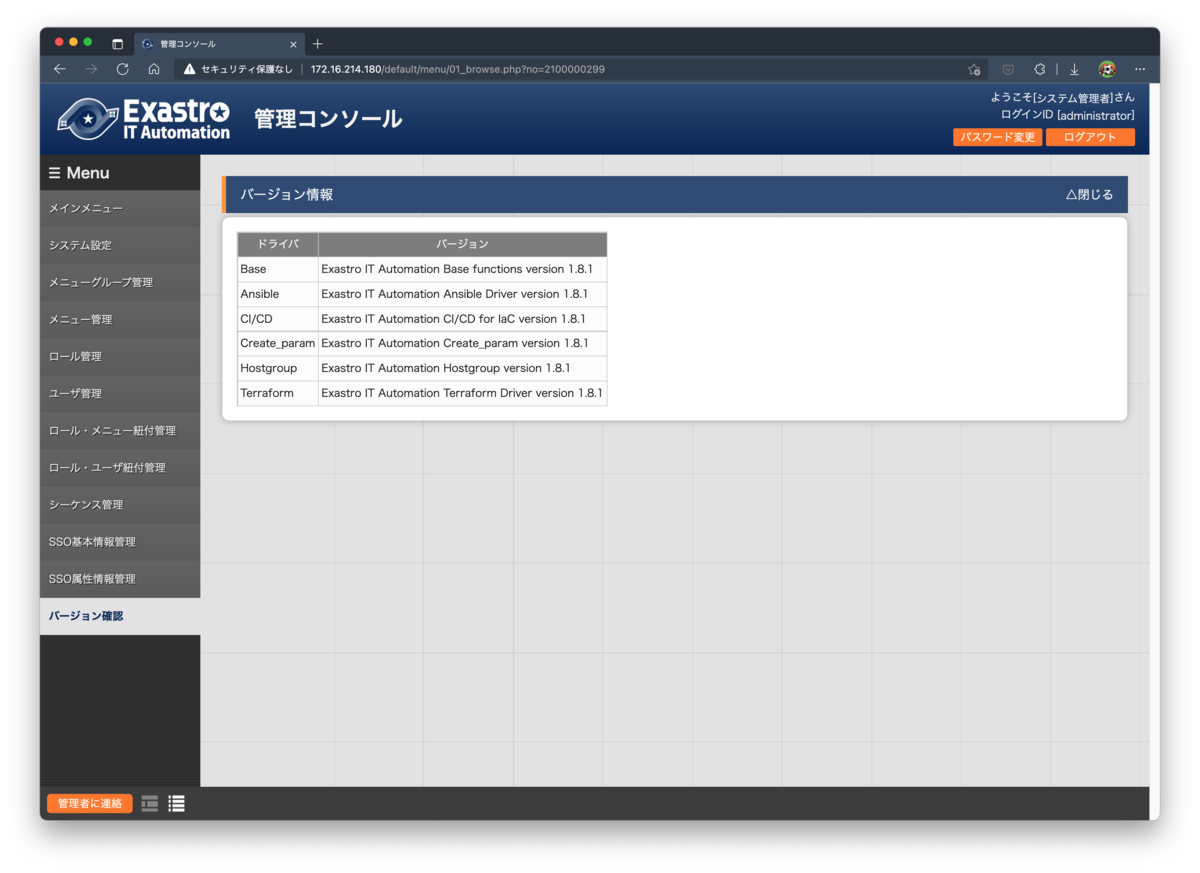Screen dimensions: 1200x873
Task: Open browser downloads arrow icon
Action: click(1074, 69)
